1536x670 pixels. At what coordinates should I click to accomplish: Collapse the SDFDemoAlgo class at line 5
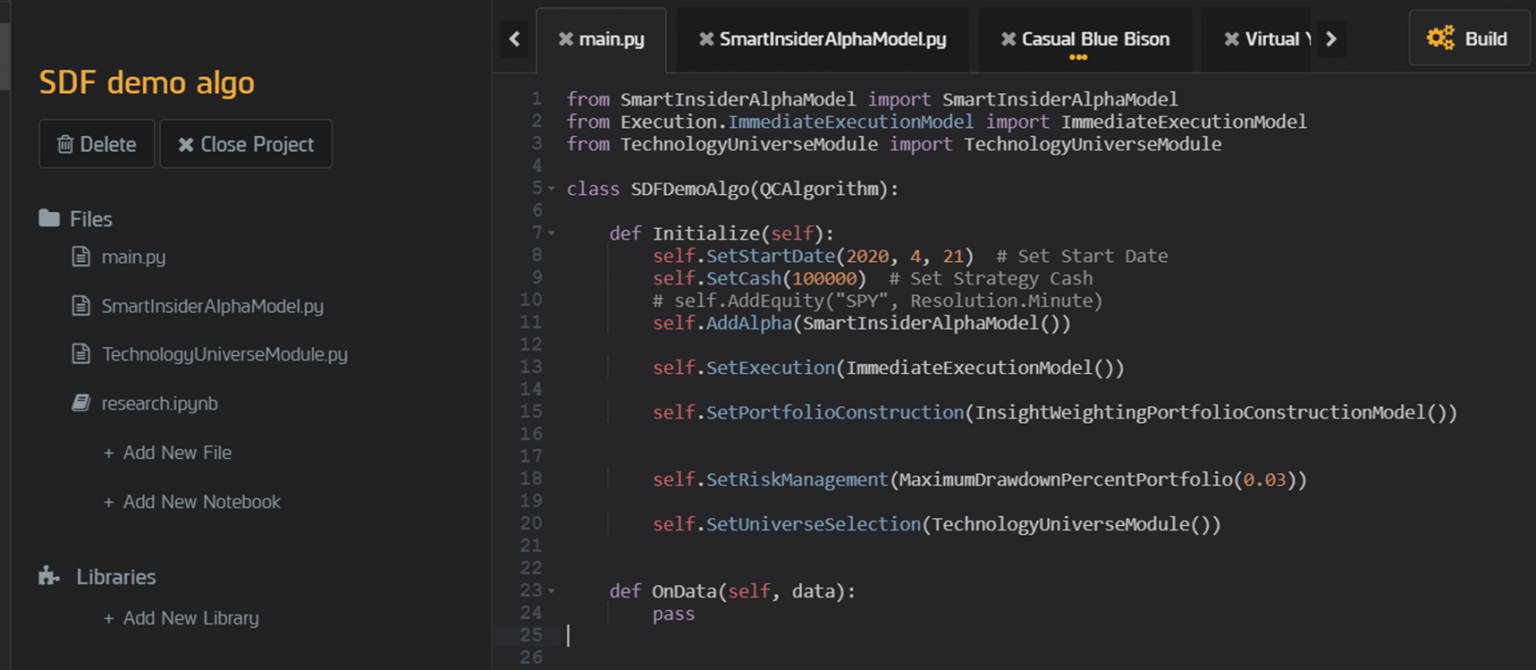[x=551, y=189]
